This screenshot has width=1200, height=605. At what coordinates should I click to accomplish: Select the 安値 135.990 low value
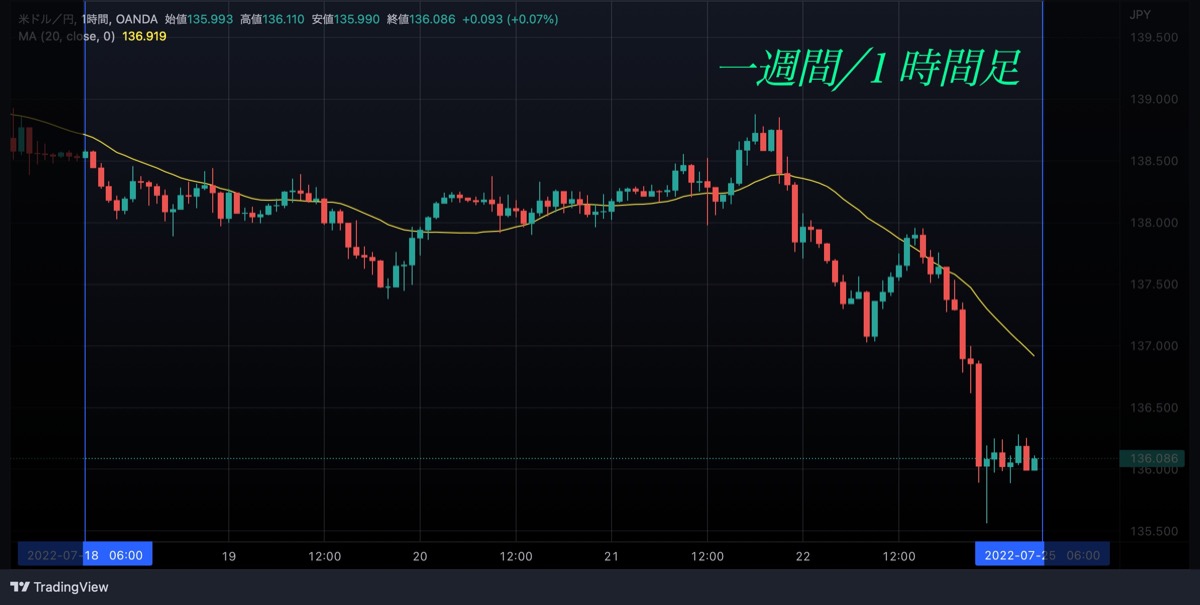346,20
